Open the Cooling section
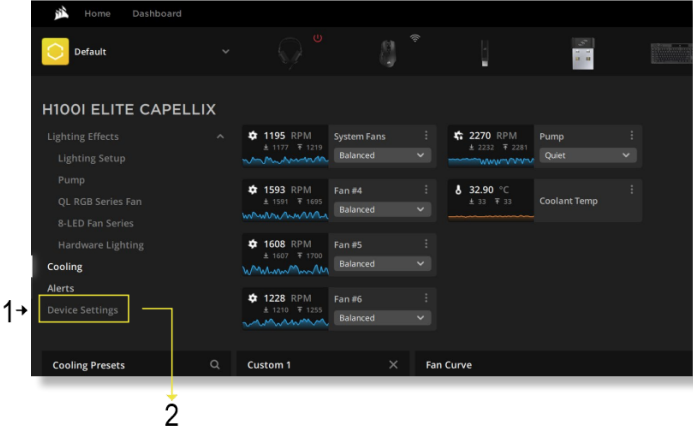Screen dimensions: 693x429 tap(65, 267)
